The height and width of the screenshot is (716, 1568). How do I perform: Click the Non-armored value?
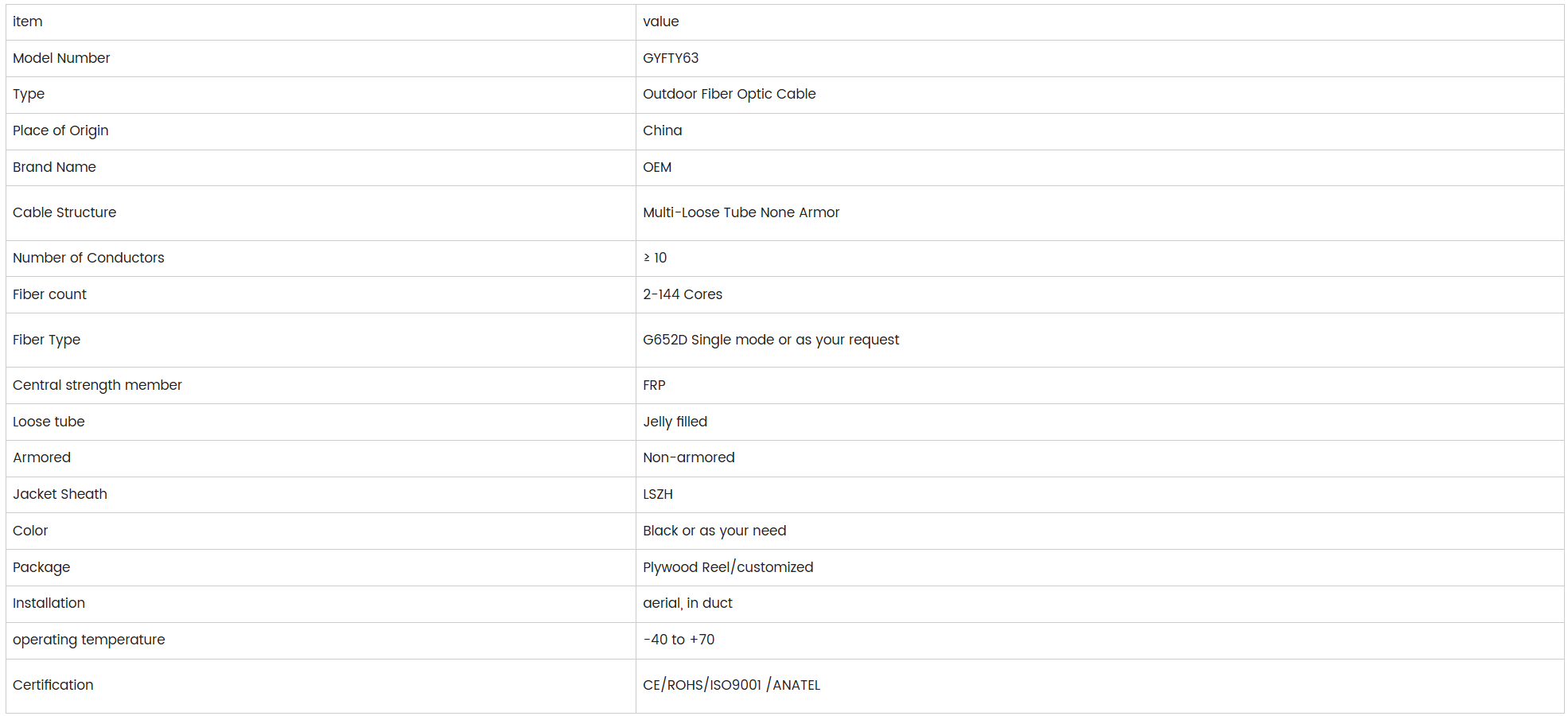pyautogui.click(x=689, y=457)
